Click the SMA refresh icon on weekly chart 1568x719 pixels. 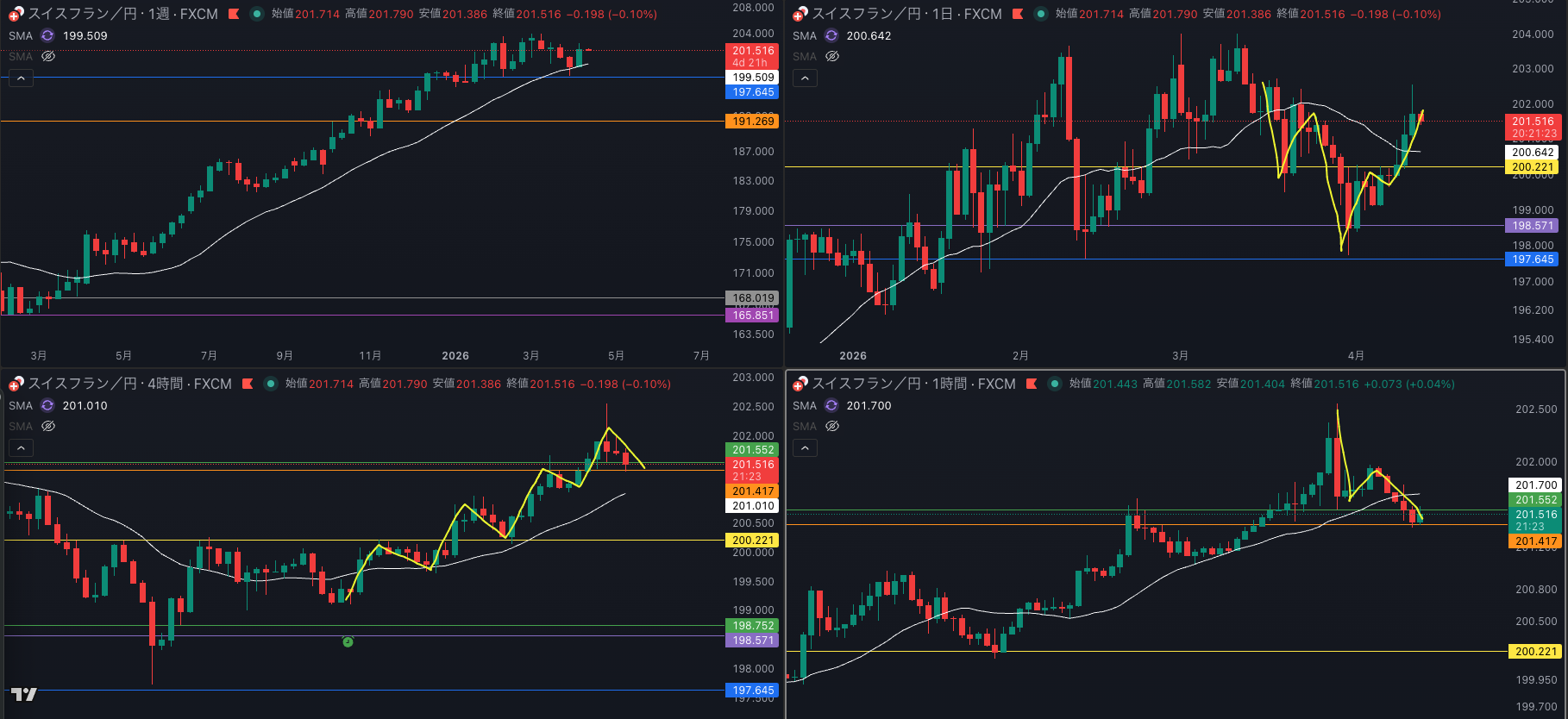tap(47, 35)
